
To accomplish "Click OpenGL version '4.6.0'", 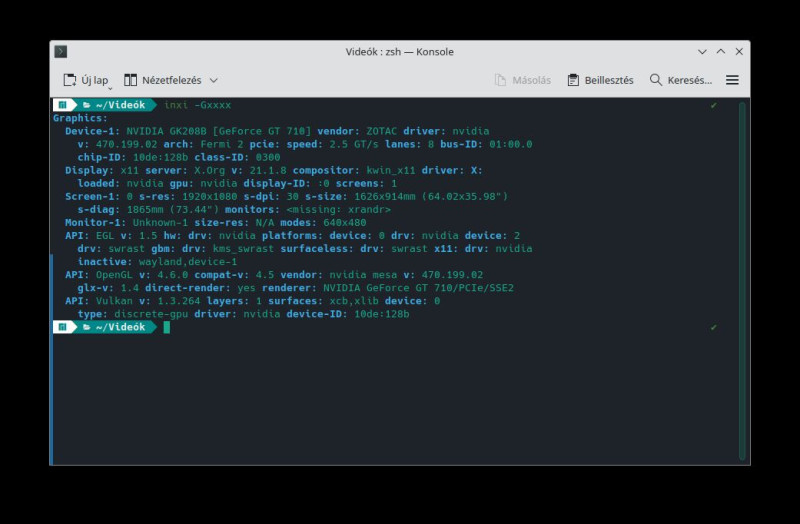I will (172, 275).
